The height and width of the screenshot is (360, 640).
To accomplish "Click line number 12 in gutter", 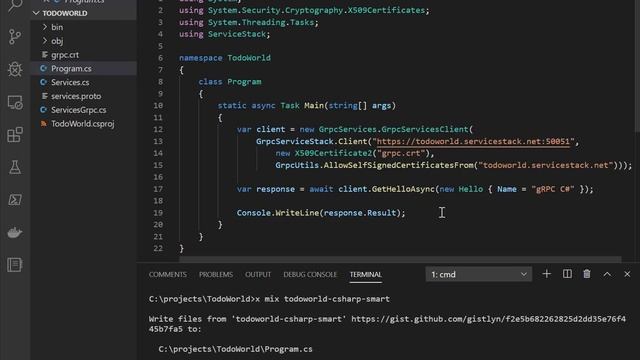I will click(158, 129).
